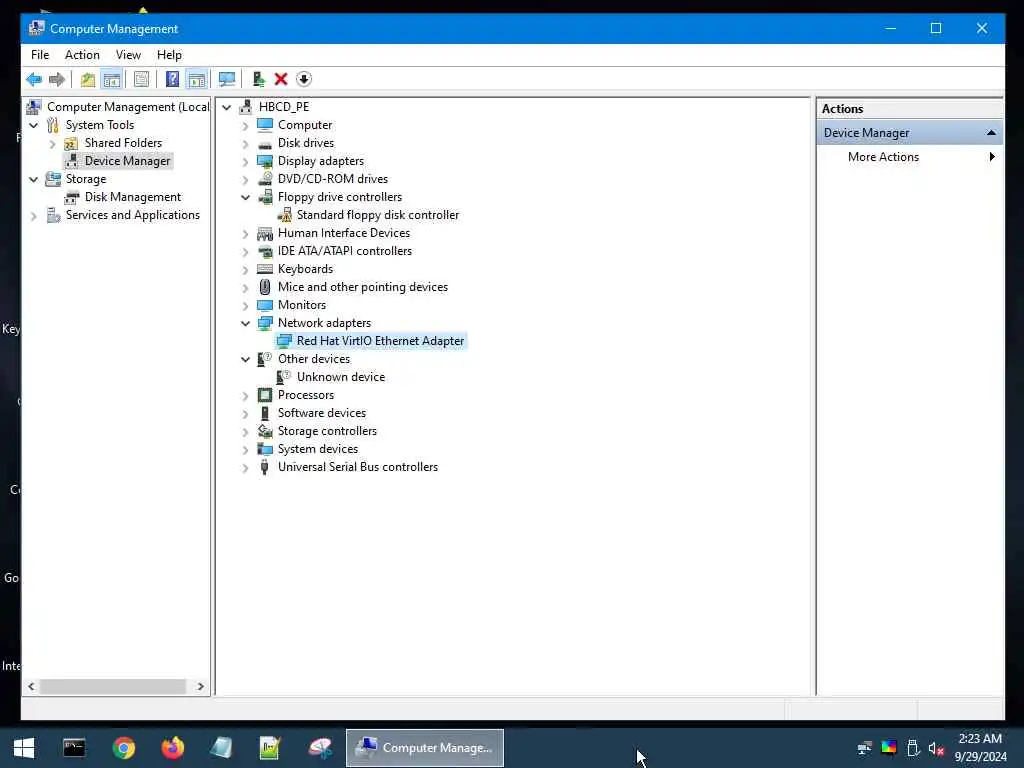Expand the Processors category
The width and height of the screenshot is (1024, 768).
tap(246, 396)
